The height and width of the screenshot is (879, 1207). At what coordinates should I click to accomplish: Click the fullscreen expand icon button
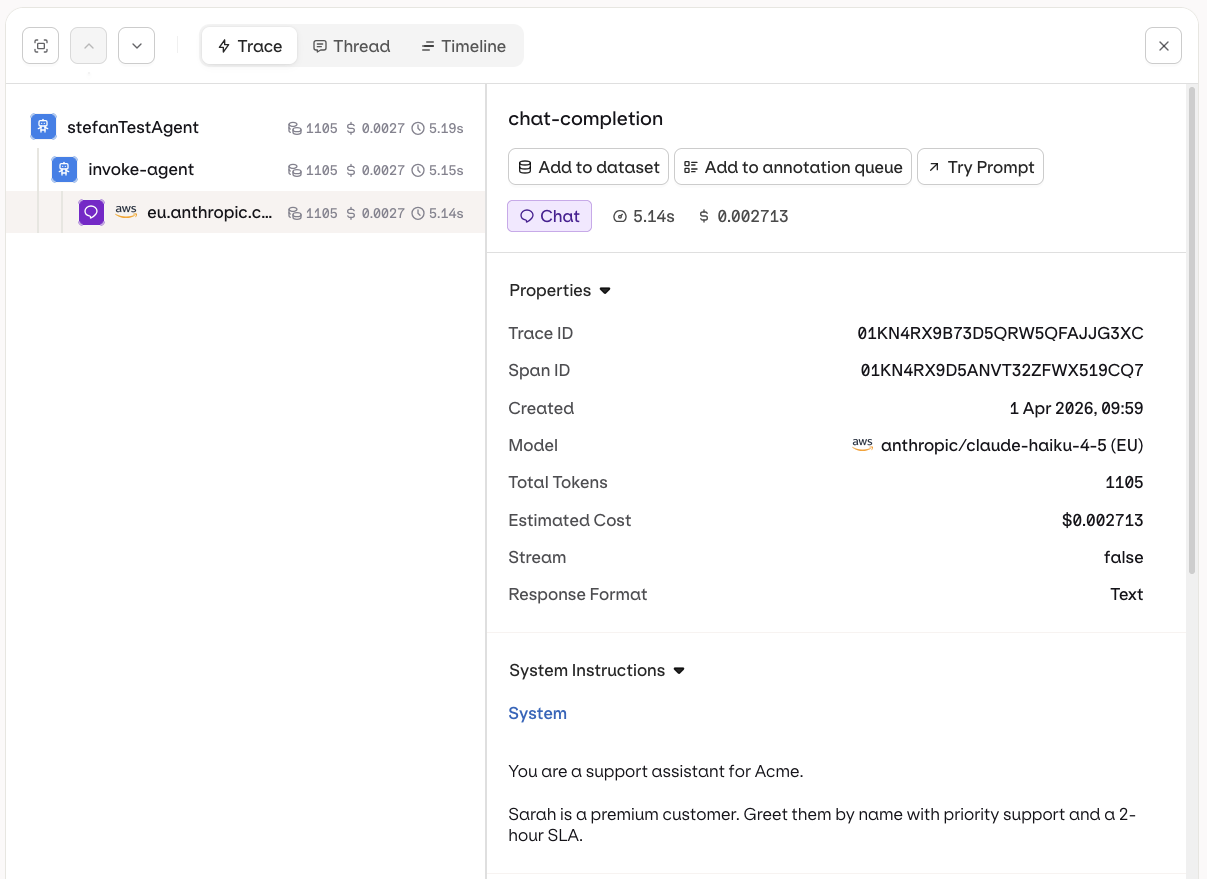[x=41, y=46]
